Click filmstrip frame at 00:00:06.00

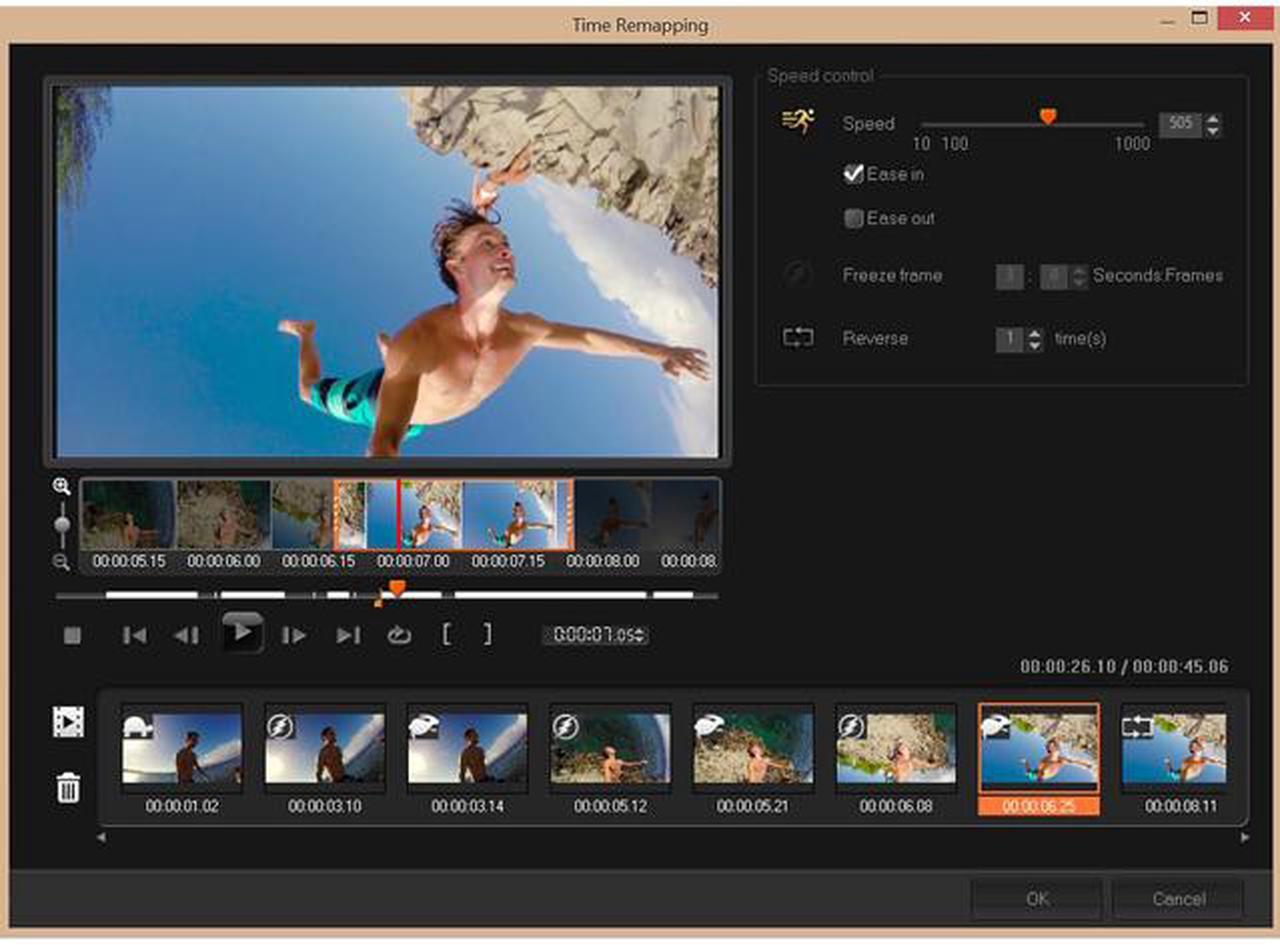pos(223,514)
